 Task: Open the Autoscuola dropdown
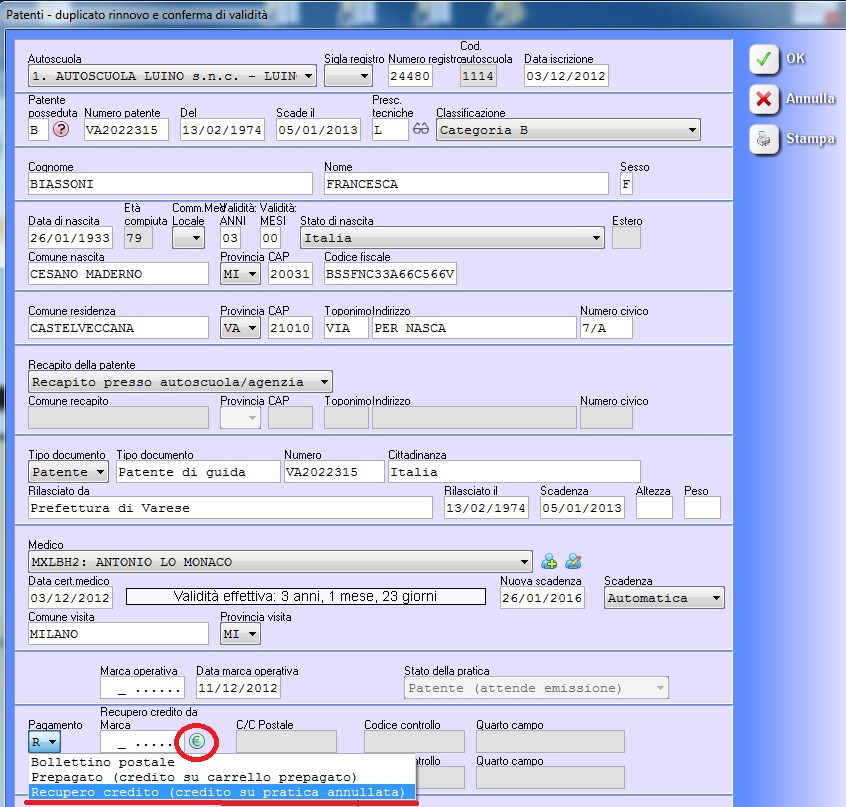coord(307,76)
